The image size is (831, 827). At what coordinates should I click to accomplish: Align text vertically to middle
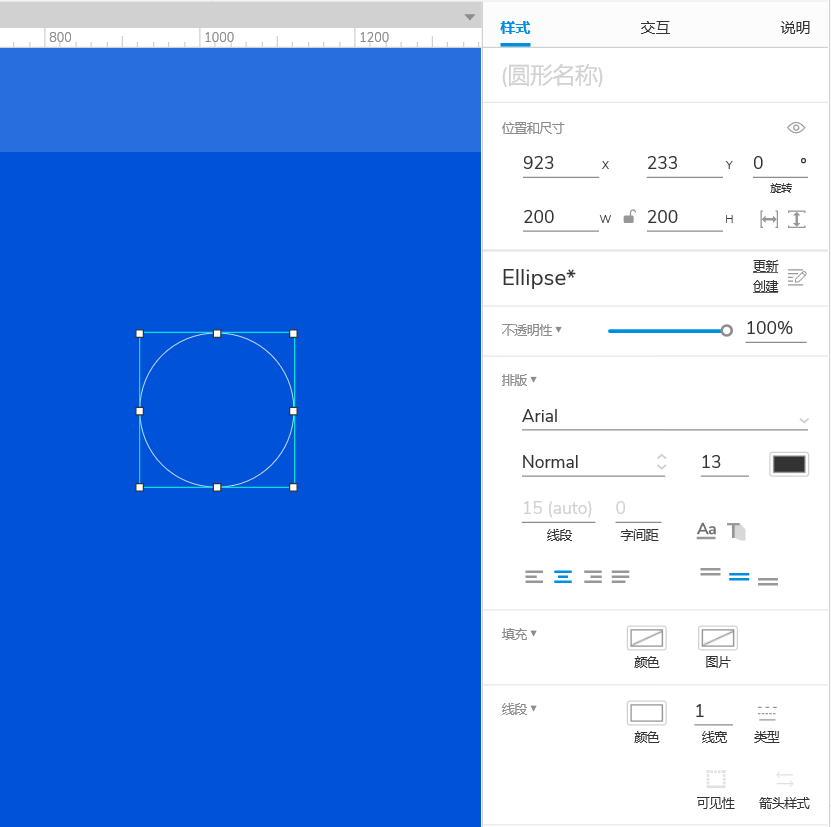click(x=739, y=577)
